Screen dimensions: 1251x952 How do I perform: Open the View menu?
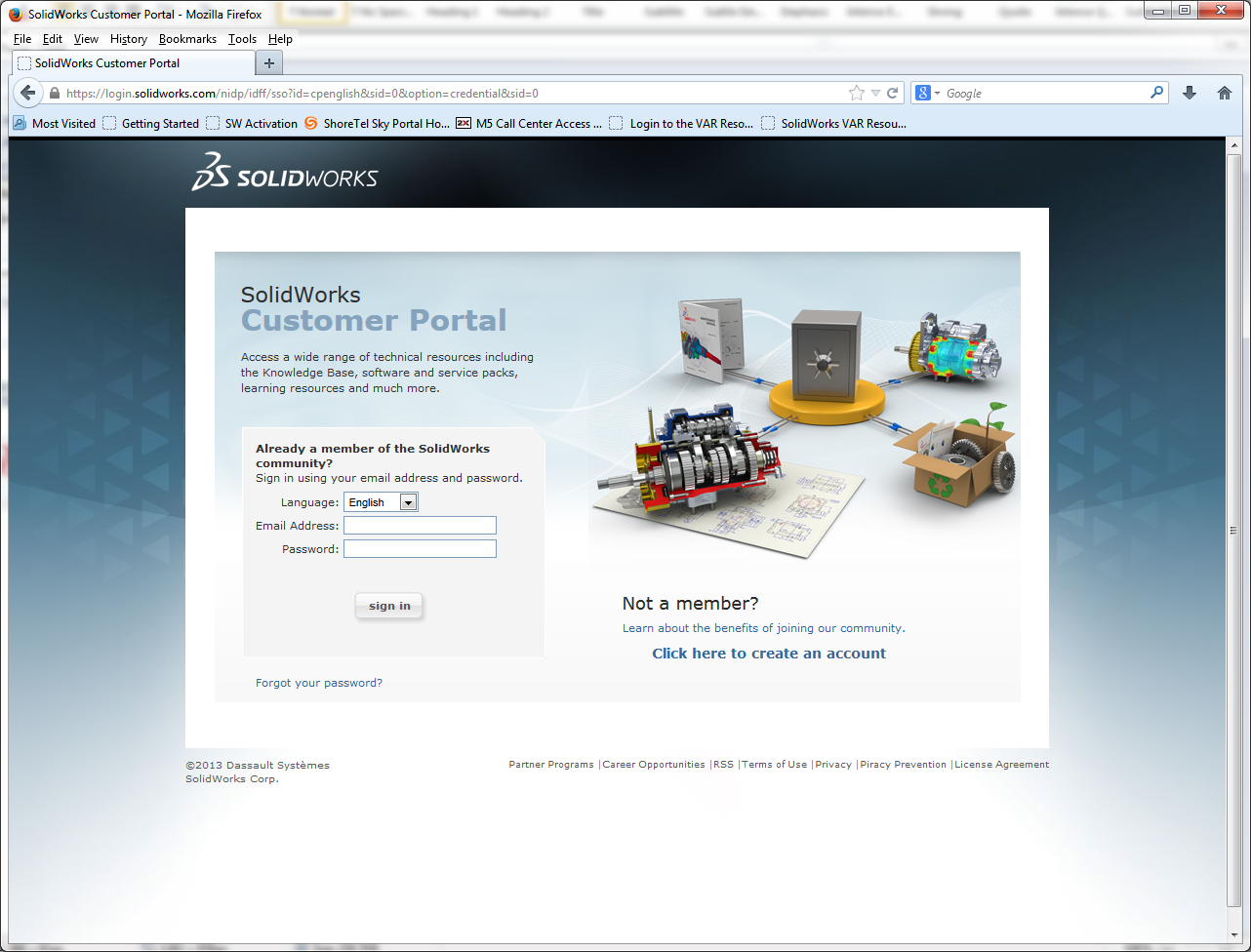(86, 39)
